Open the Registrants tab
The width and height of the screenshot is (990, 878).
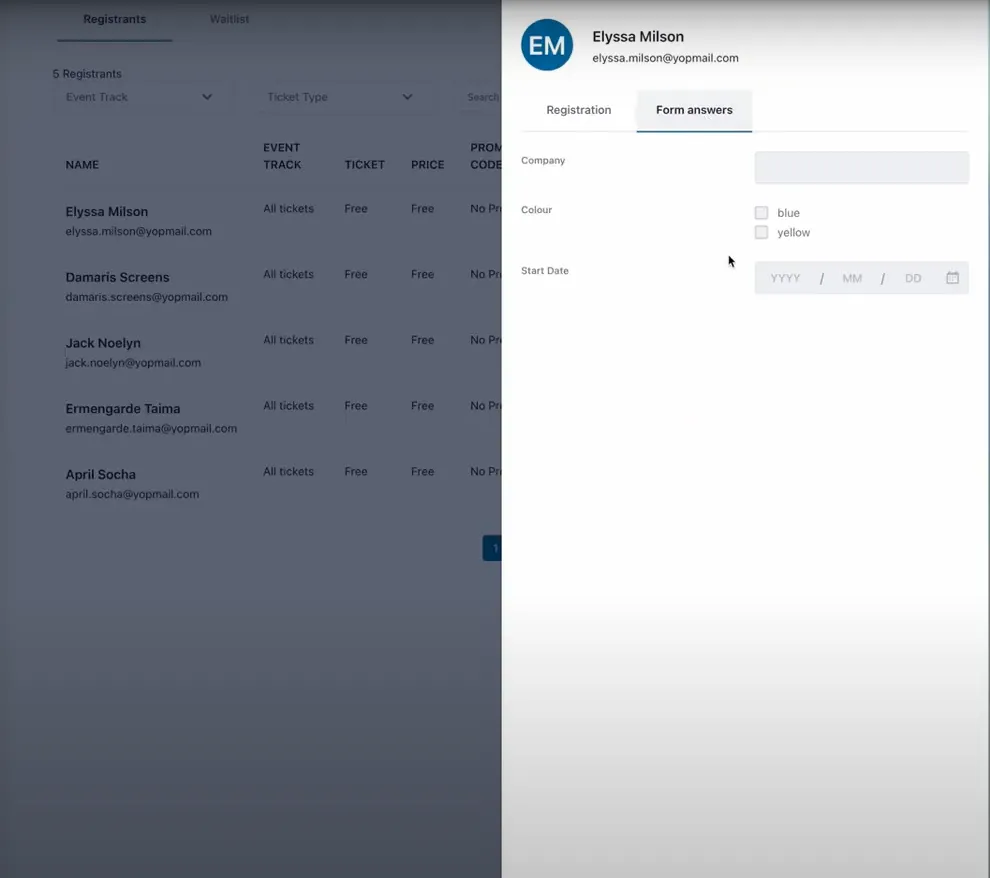click(x=114, y=19)
